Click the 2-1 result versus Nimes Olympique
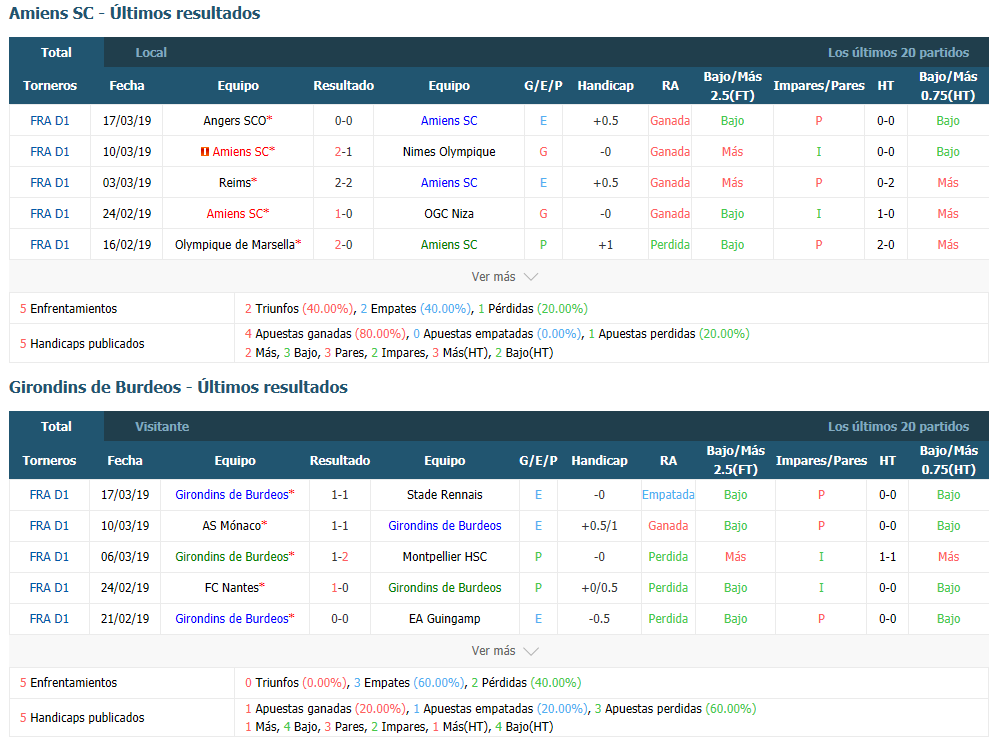 tap(344, 151)
